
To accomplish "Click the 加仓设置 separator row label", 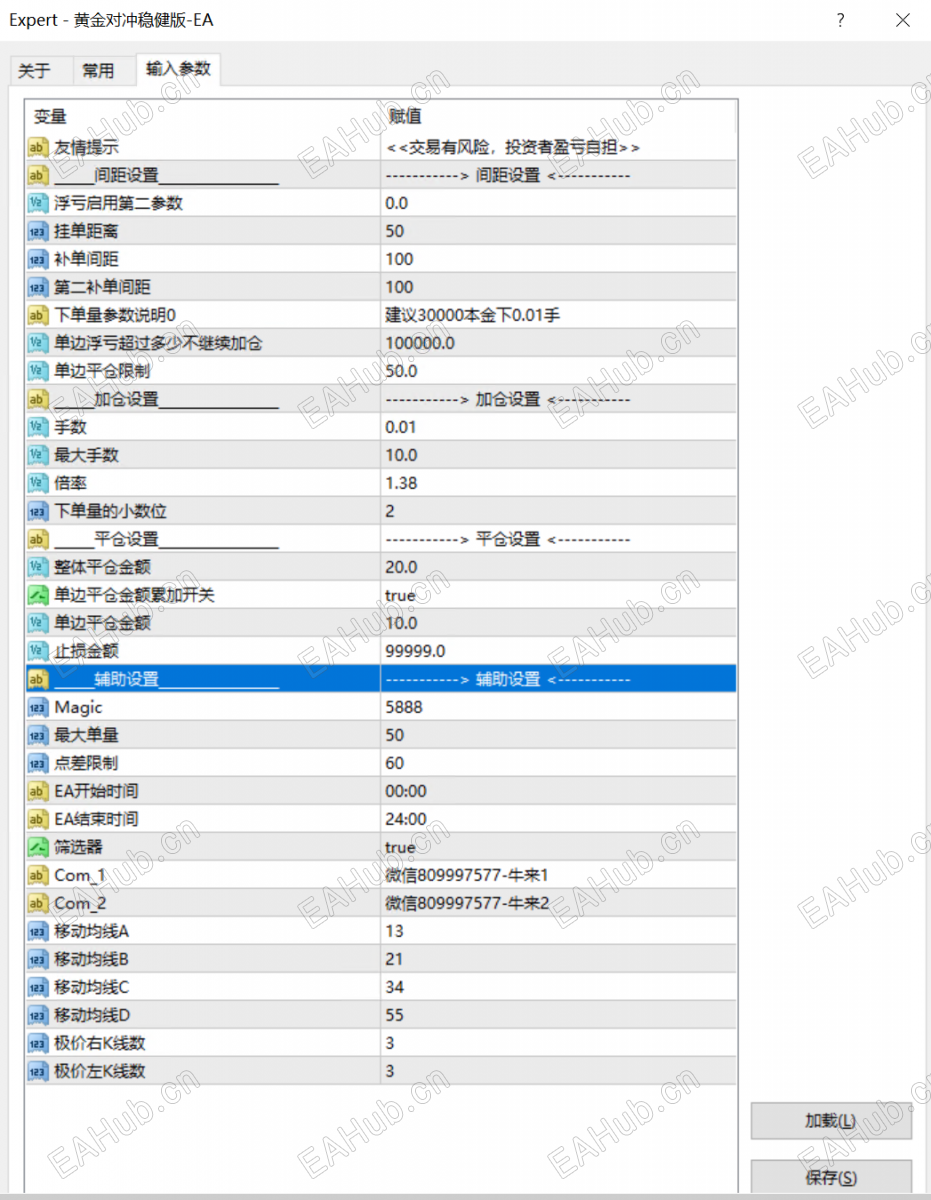I will (x=166, y=399).
